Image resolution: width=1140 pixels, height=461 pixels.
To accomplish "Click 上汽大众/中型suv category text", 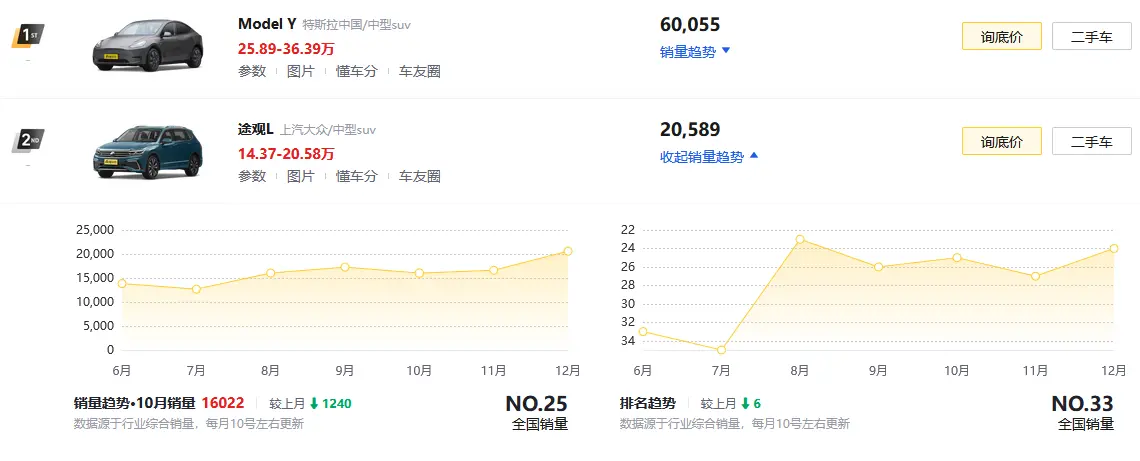I will point(328,131).
